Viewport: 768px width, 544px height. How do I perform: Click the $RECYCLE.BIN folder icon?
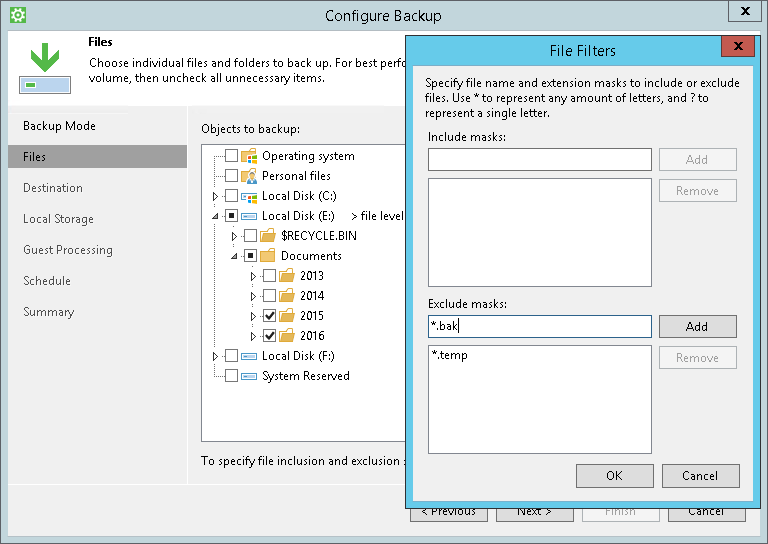click(268, 236)
